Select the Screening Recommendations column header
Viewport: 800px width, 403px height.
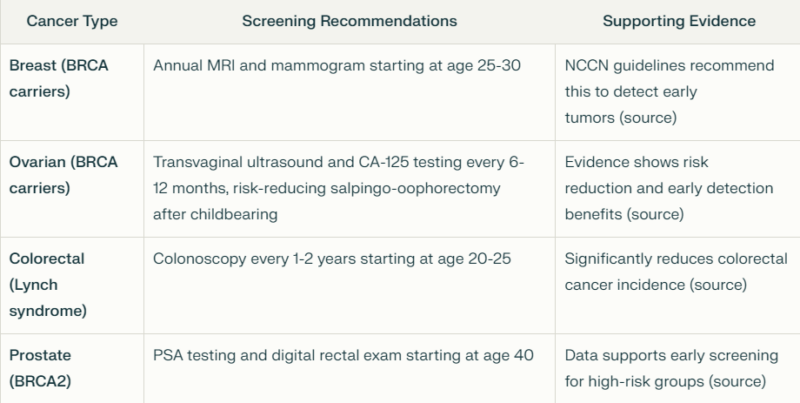coord(349,21)
